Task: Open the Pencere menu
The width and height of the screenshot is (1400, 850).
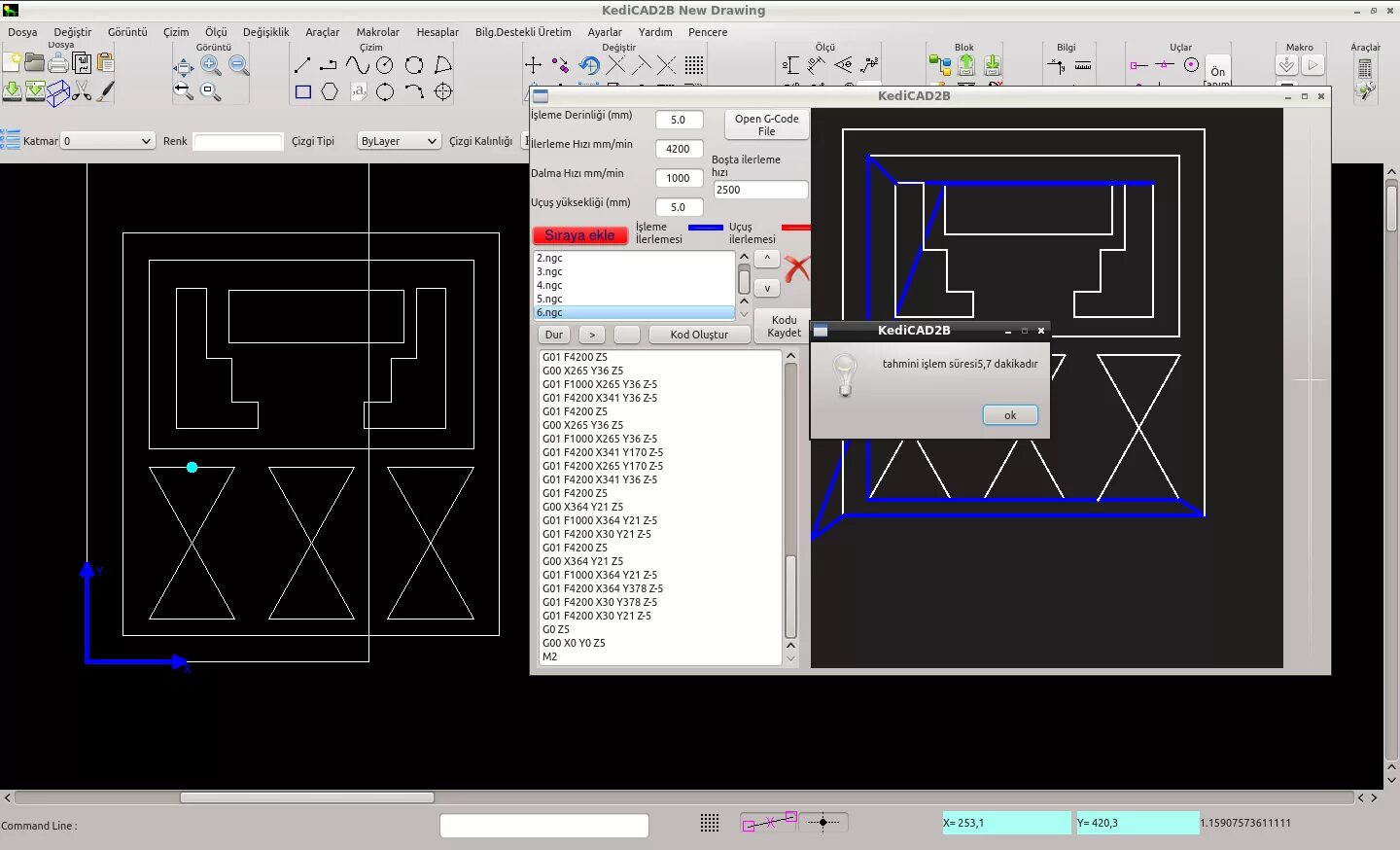Action: pyautogui.click(x=708, y=32)
